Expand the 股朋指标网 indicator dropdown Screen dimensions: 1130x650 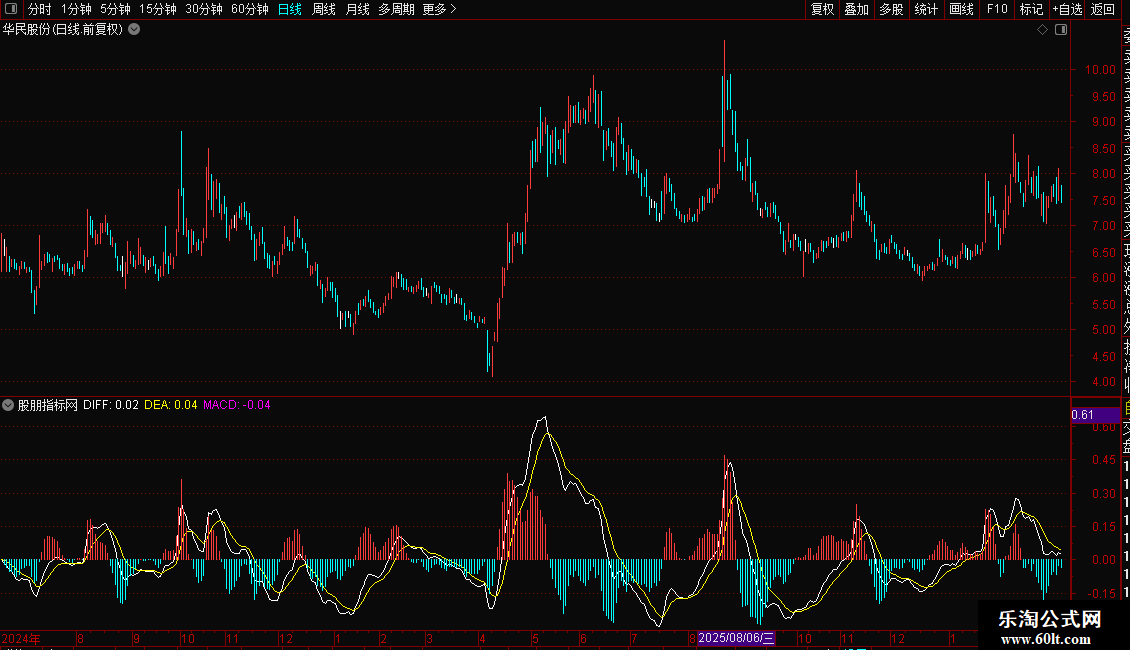point(9,405)
